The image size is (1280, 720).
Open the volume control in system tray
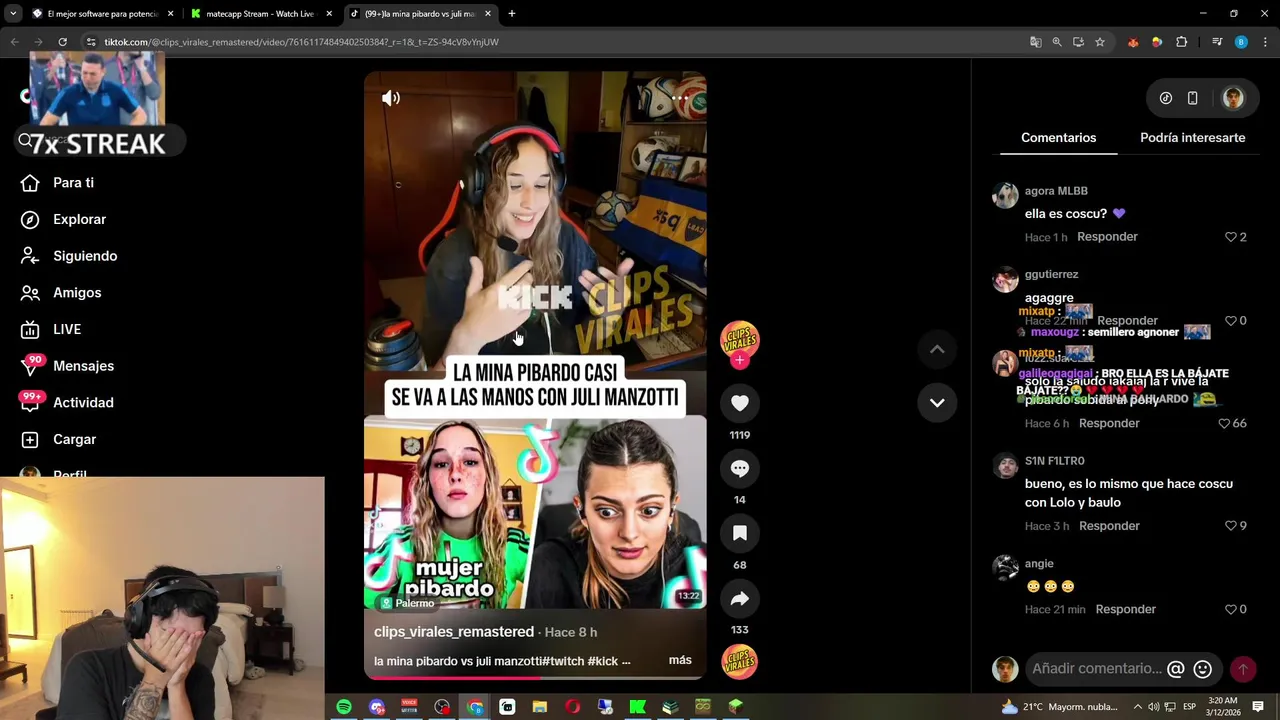pyautogui.click(x=1153, y=707)
